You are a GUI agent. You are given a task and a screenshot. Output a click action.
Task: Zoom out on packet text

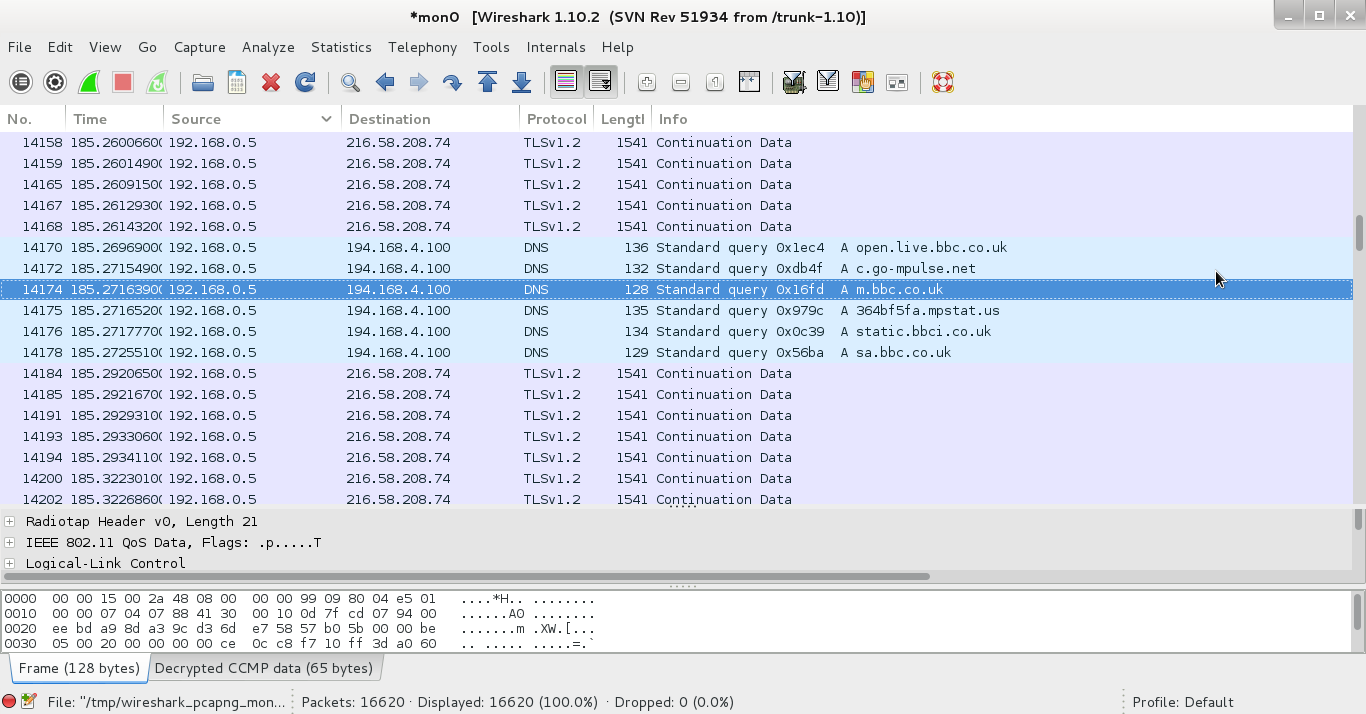(680, 82)
